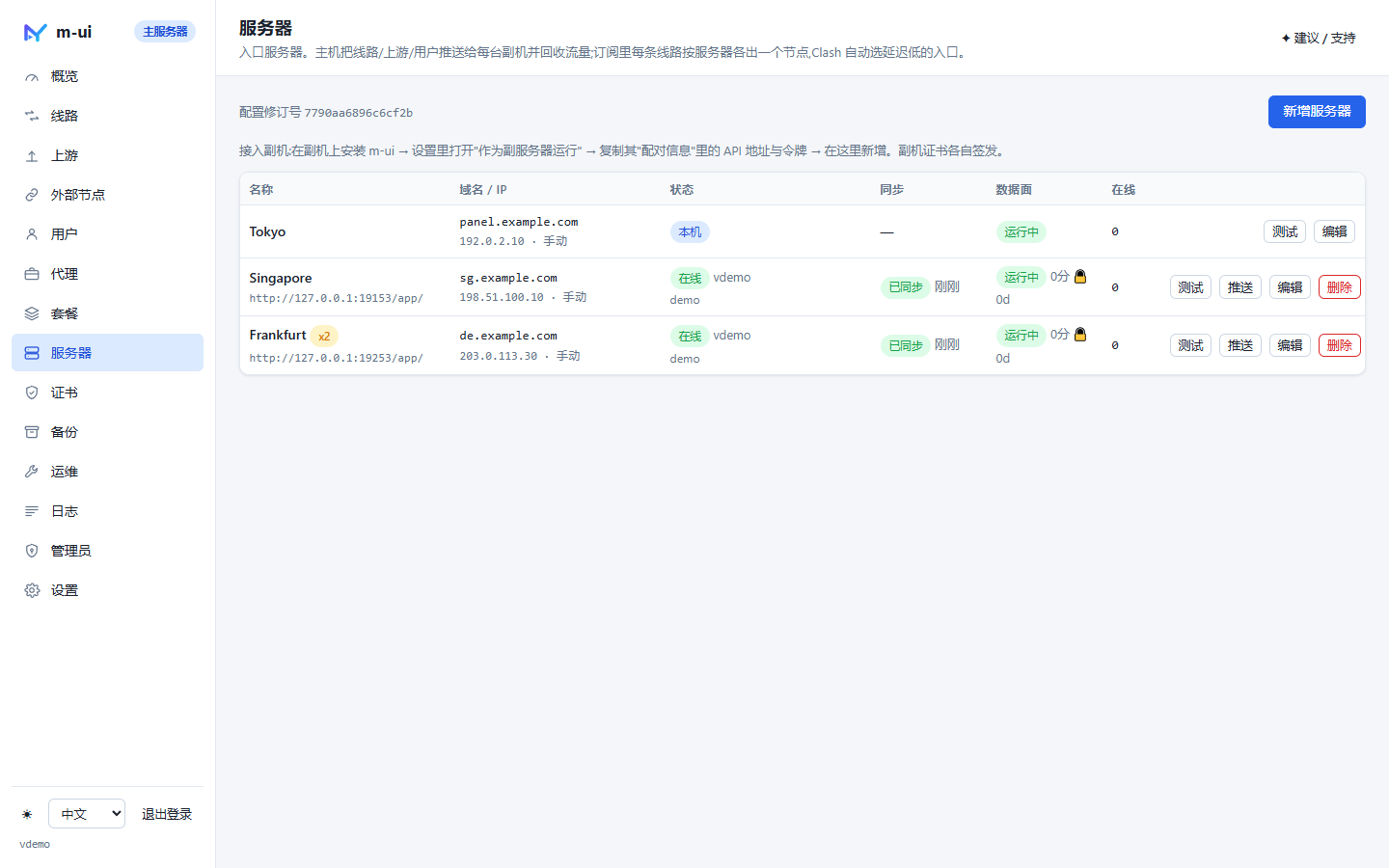Click 新增服务器 button
1389x868 pixels.
[1317, 112]
